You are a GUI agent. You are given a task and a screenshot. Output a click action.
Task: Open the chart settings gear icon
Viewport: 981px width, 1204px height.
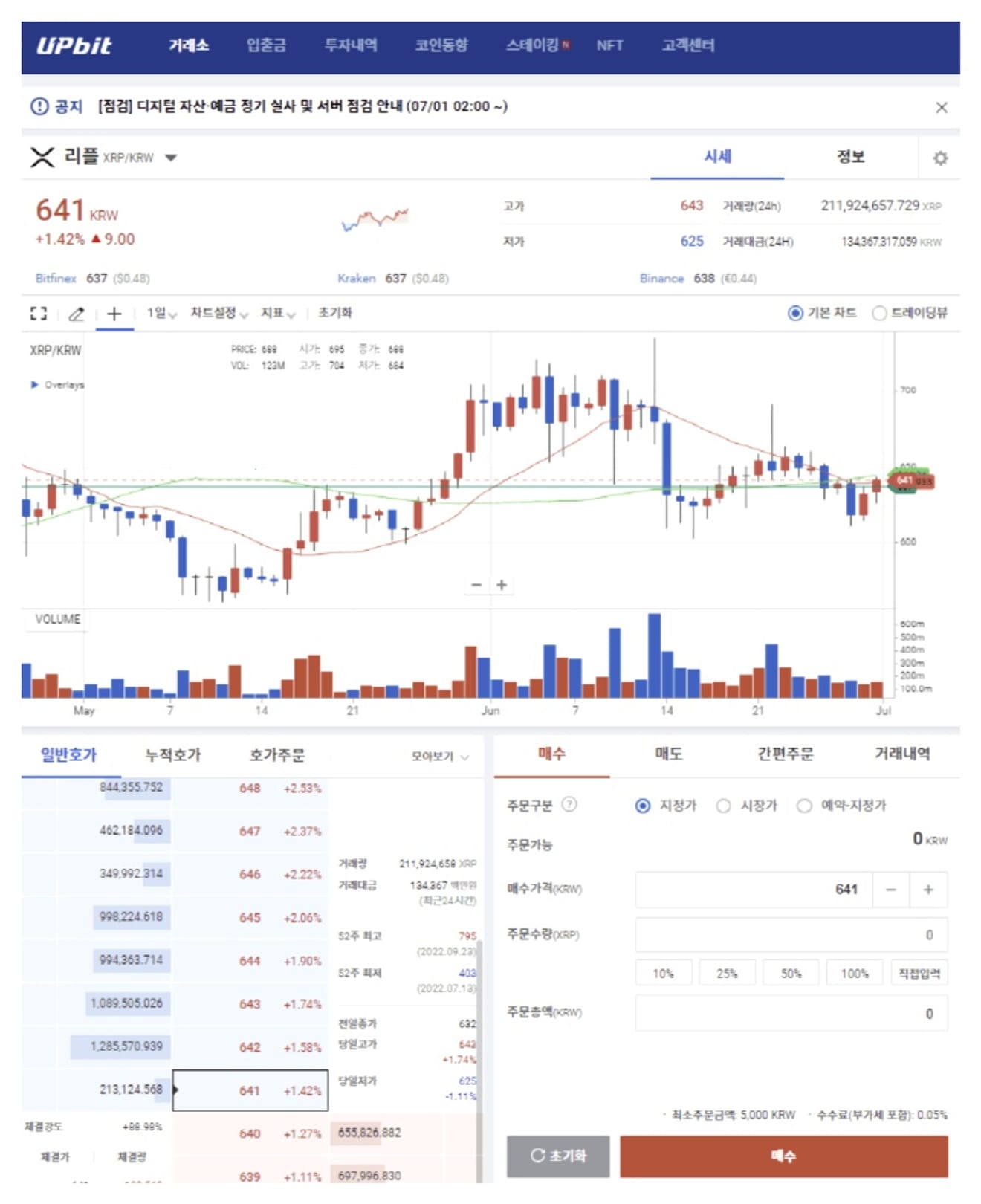(940, 158)
